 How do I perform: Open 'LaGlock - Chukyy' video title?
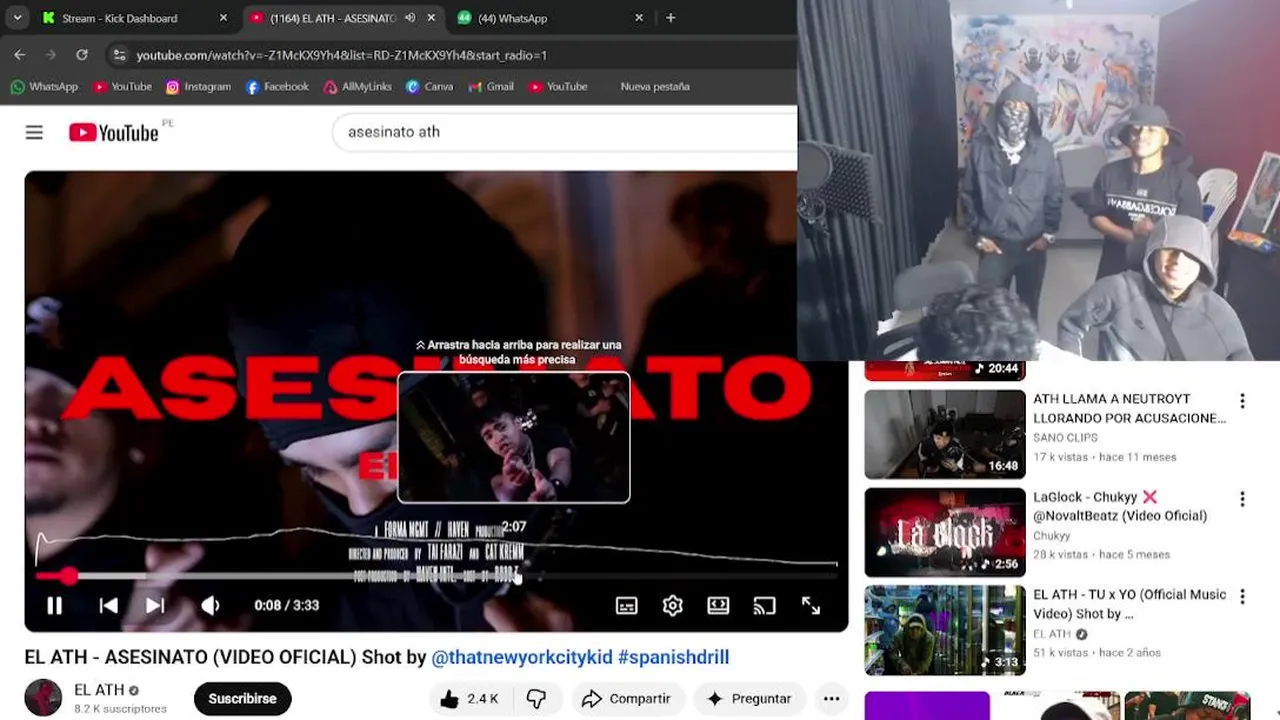click(x=1120, y=506)
